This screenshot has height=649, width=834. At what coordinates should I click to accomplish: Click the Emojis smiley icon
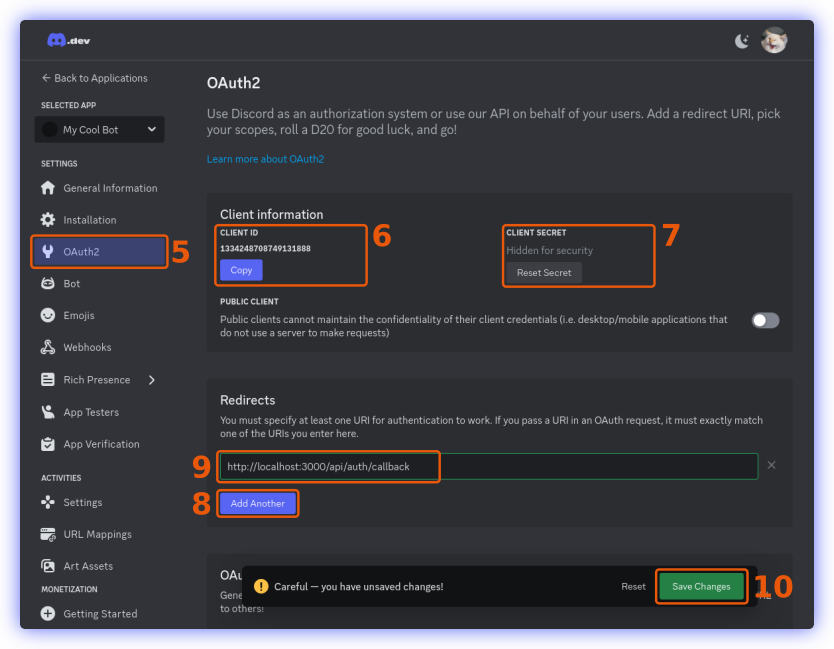tap(47, 315)
